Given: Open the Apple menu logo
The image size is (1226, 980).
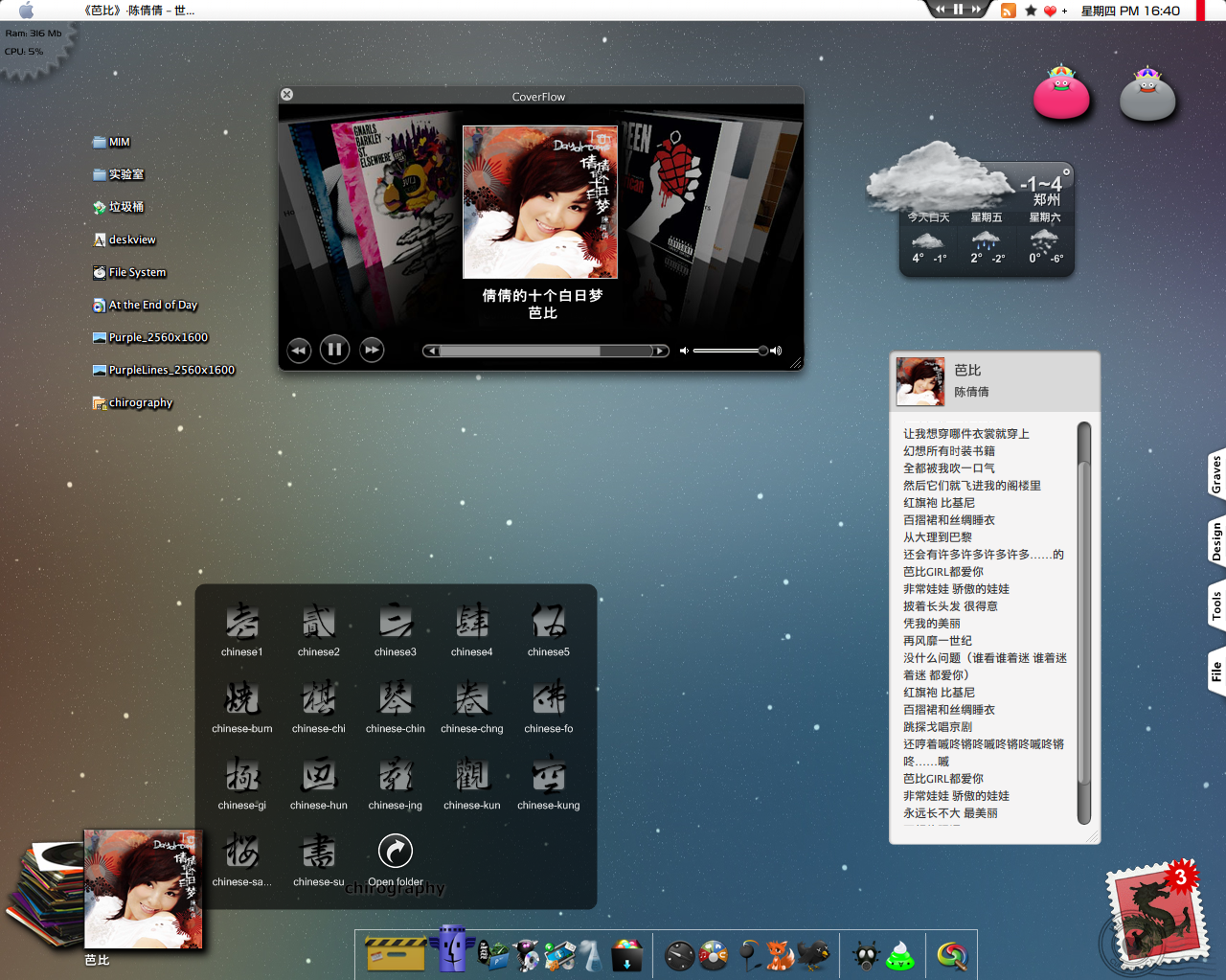Looking at the screenshot, I should 26,11.
